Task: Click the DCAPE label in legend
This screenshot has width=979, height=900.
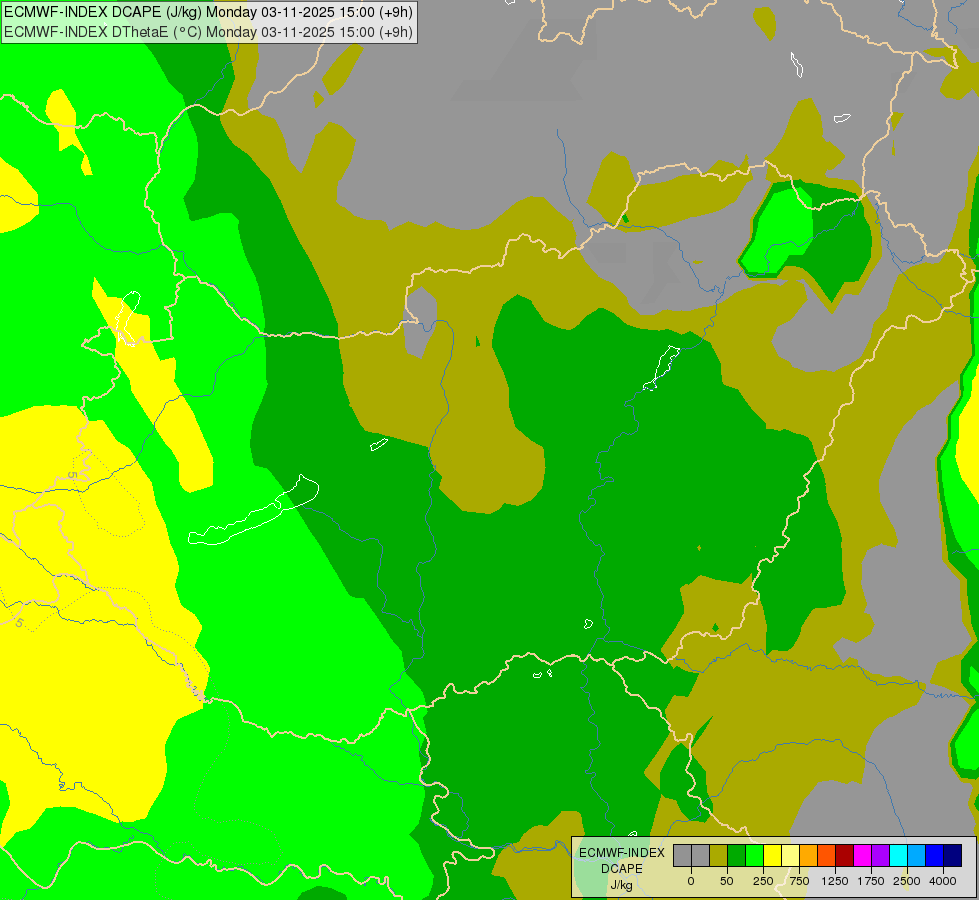Action: (622, 869)
